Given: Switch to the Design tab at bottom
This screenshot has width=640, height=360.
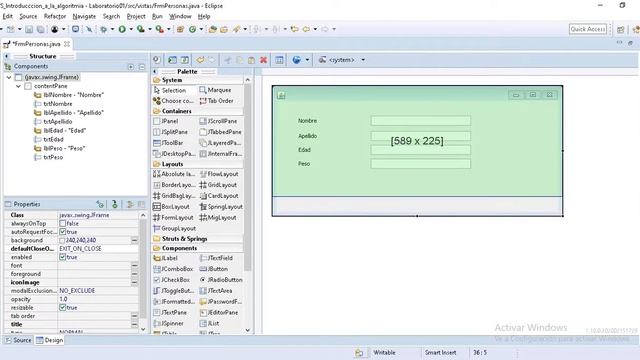Looking at the screenshot, I should (x=49, y=340).
